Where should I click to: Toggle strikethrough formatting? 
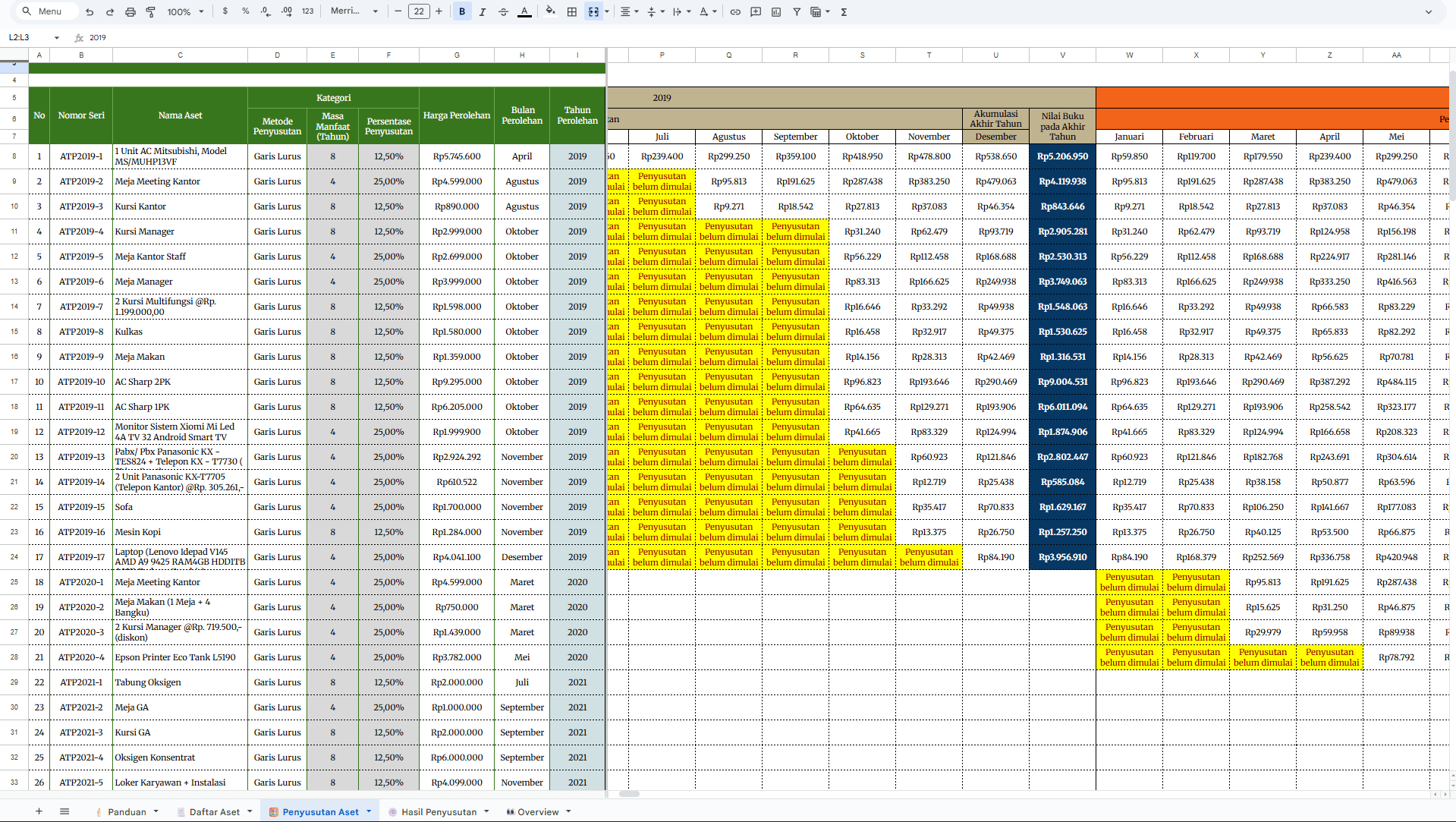[x=503, y=12]
